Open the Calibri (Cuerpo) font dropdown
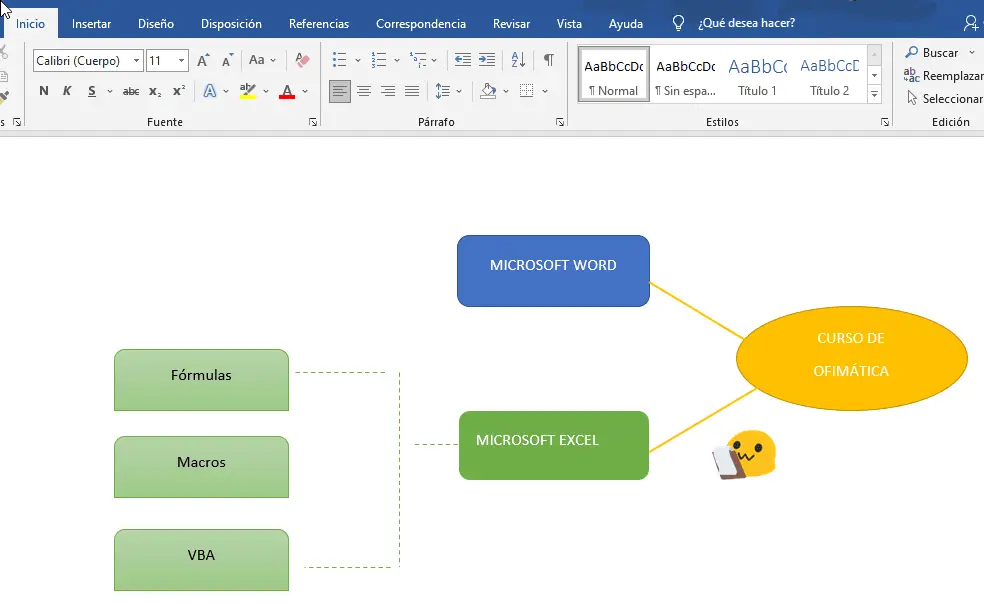This screenshot has width=984, height=604. point(136,61)
